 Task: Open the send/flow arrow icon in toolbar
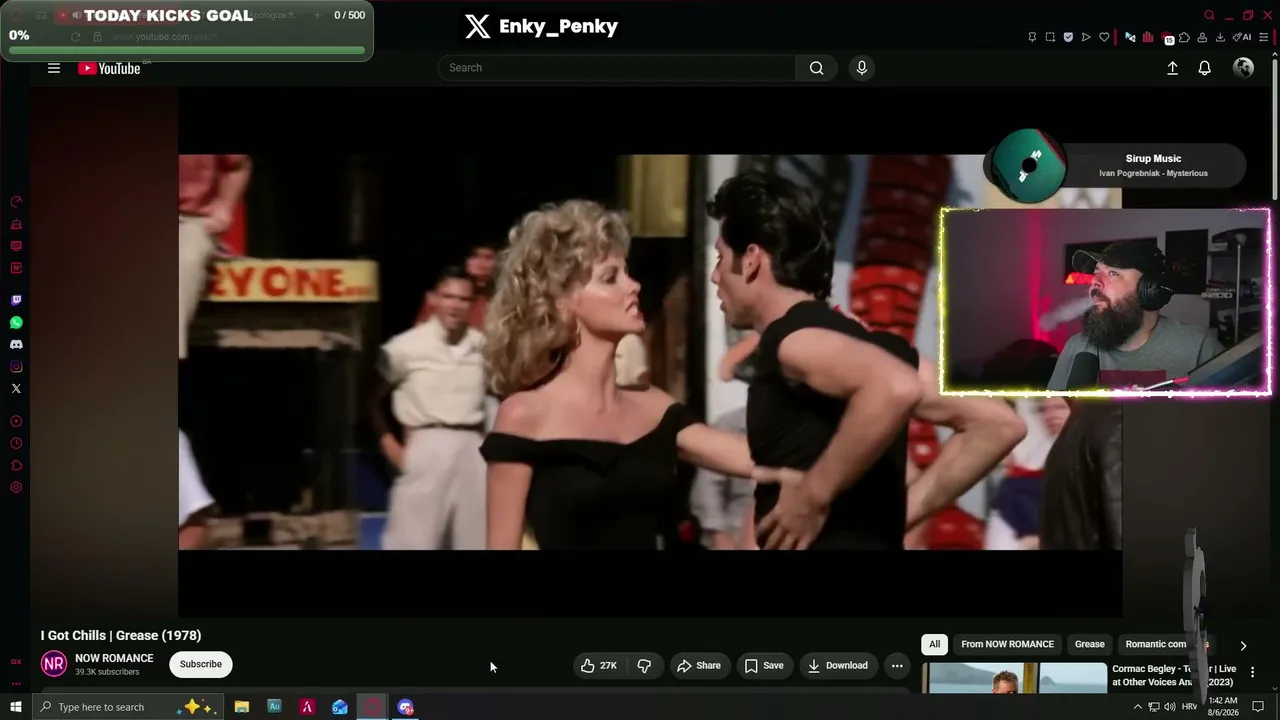pos(1086,37)
